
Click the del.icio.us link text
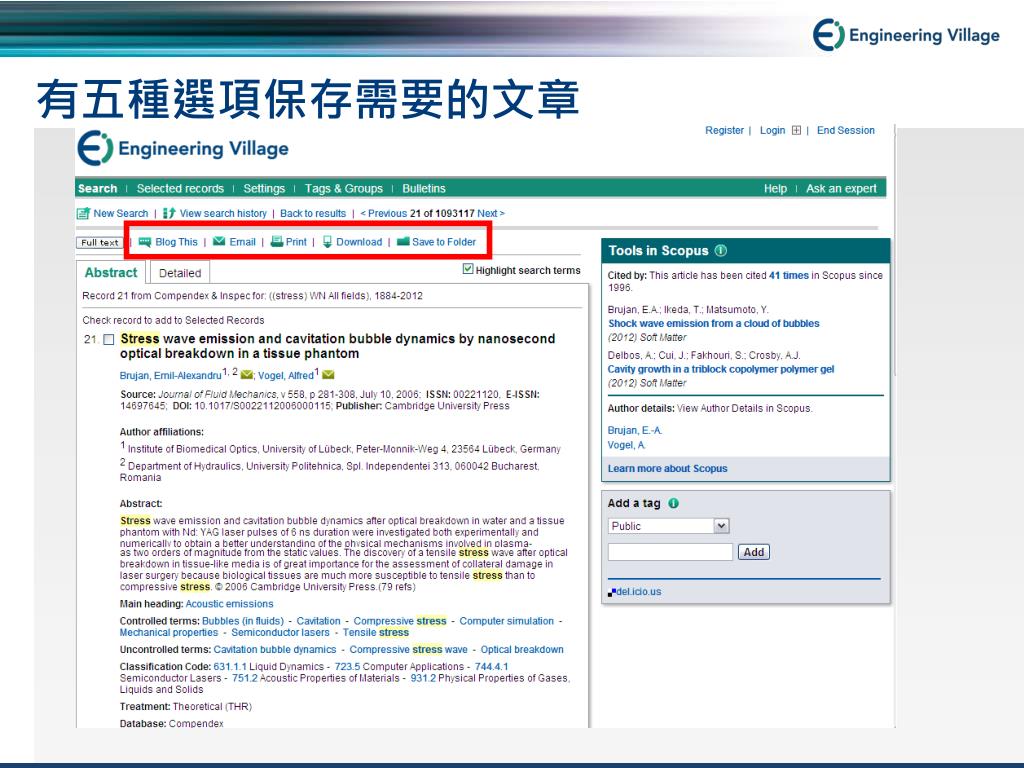coord(639,592)
